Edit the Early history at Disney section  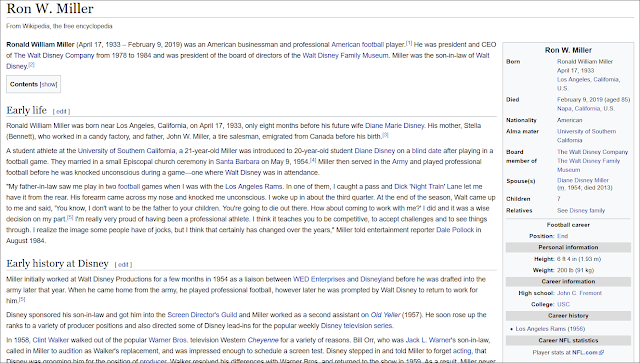pos(123,265)
